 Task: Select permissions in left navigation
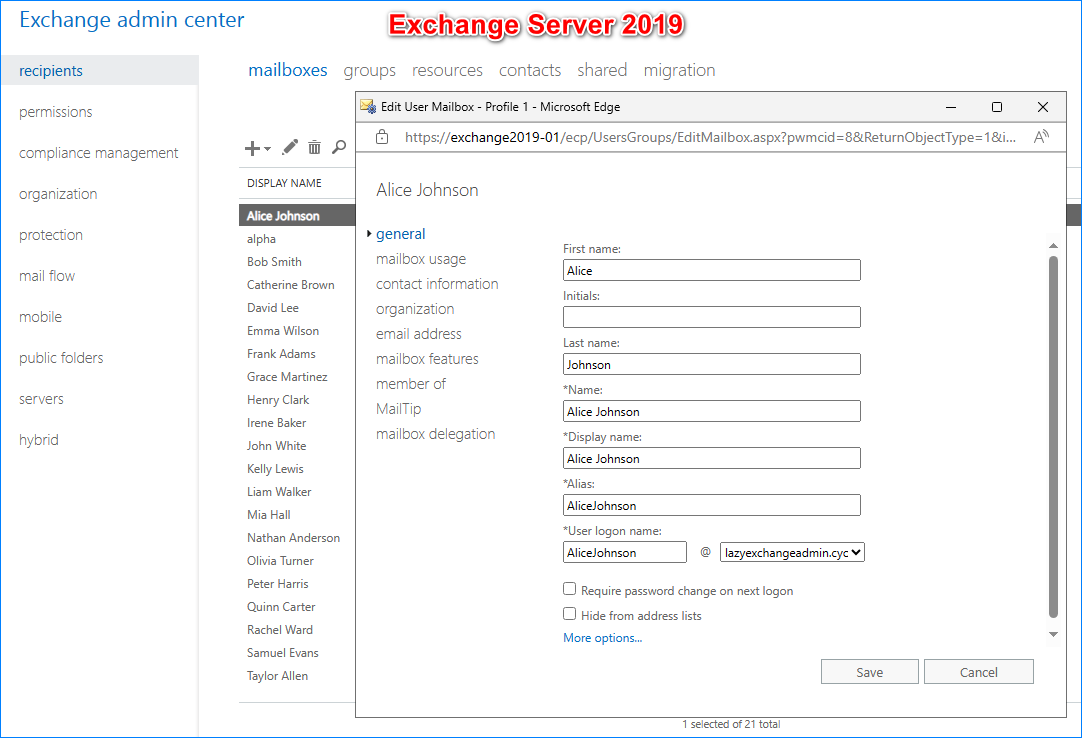56,112
